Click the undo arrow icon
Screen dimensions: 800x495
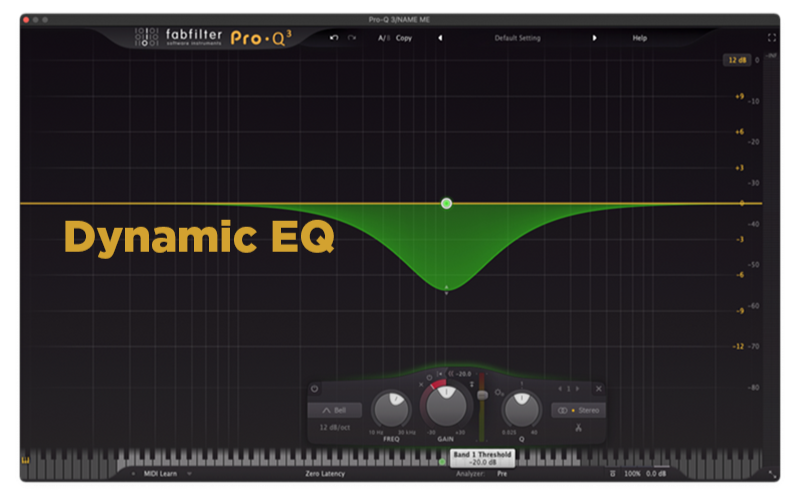pos(334,38)
